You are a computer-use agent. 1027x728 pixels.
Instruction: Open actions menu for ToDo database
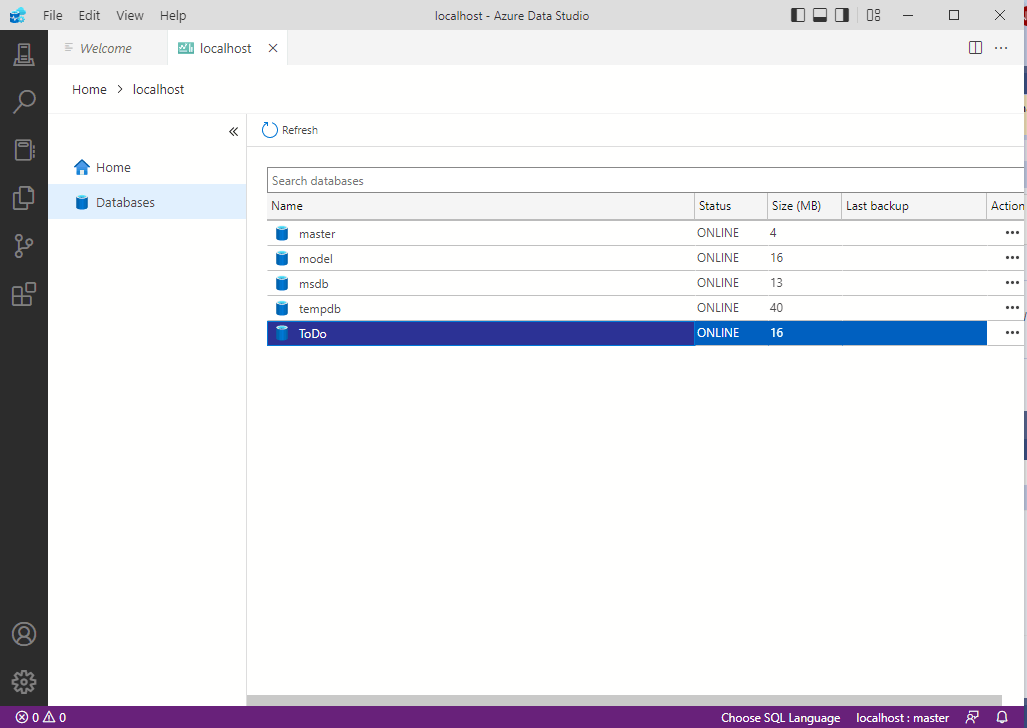coord(1012,333)
